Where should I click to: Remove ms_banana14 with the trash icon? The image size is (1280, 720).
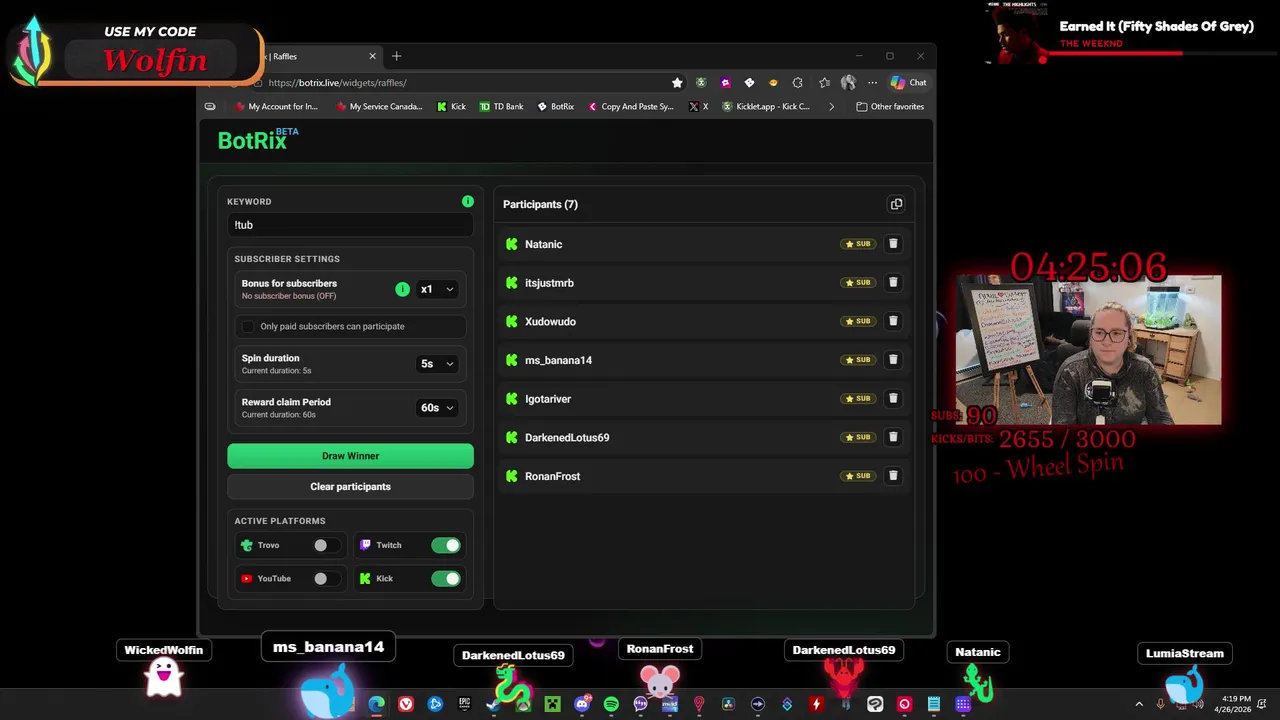click(x=893, y=360)
